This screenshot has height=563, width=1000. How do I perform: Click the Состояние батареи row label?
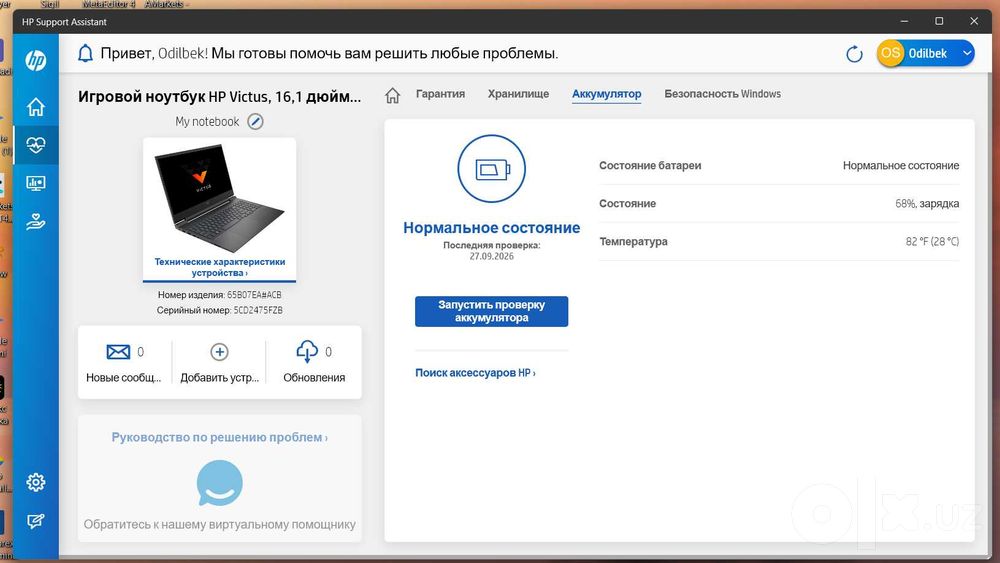click(650, 166)
